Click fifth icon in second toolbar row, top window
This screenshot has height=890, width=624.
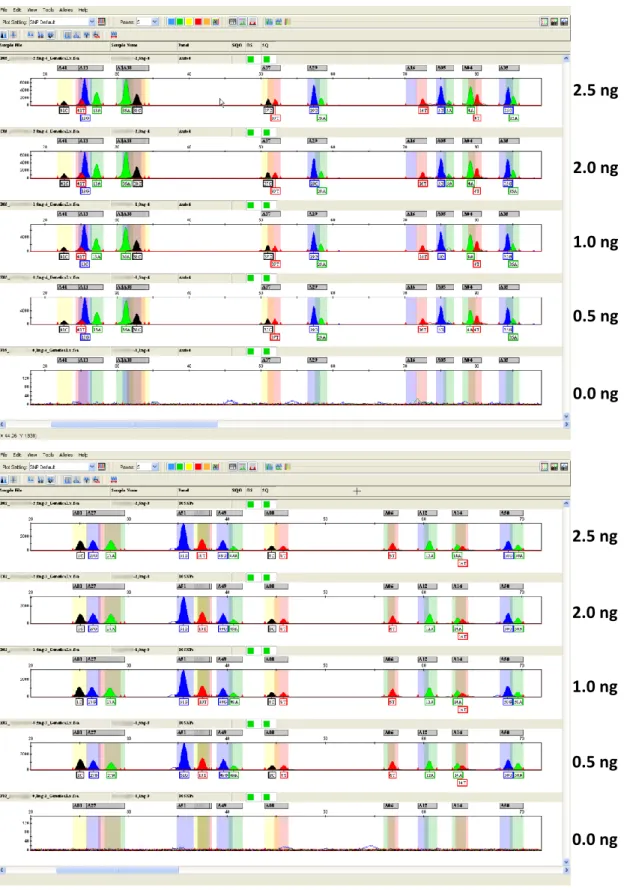51,35
